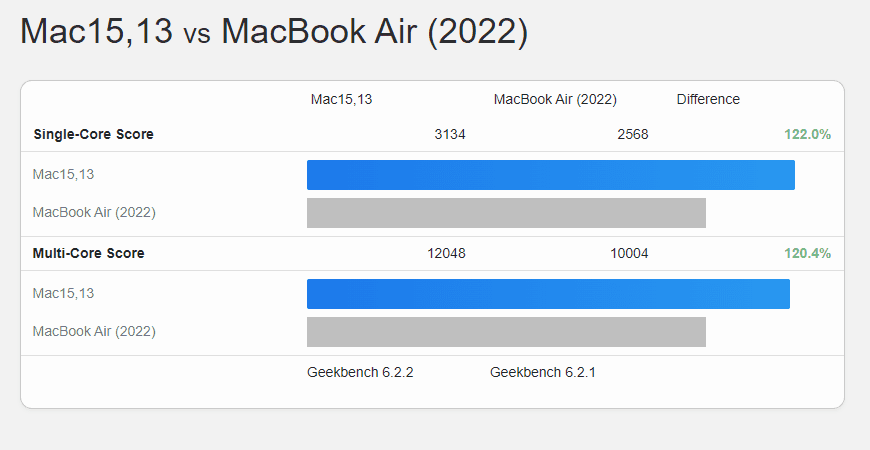Click the Mac15,13 column header
Screen dimensions: 870x450
pyautogui.click(x=341, y=99)
